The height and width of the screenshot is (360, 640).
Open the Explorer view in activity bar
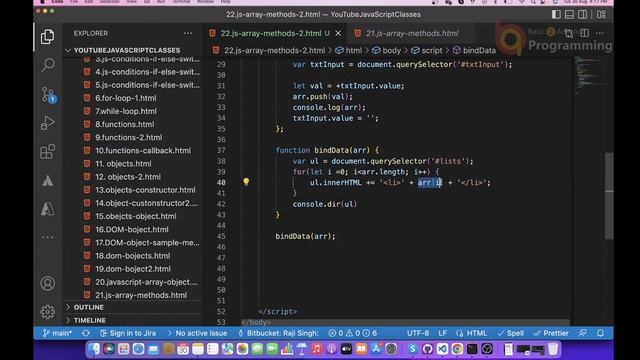pos(47,37)
